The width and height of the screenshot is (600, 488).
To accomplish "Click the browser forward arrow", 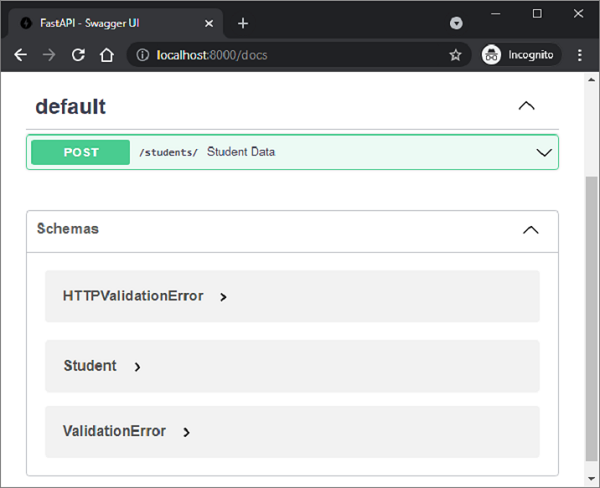I will coord(49,55).
